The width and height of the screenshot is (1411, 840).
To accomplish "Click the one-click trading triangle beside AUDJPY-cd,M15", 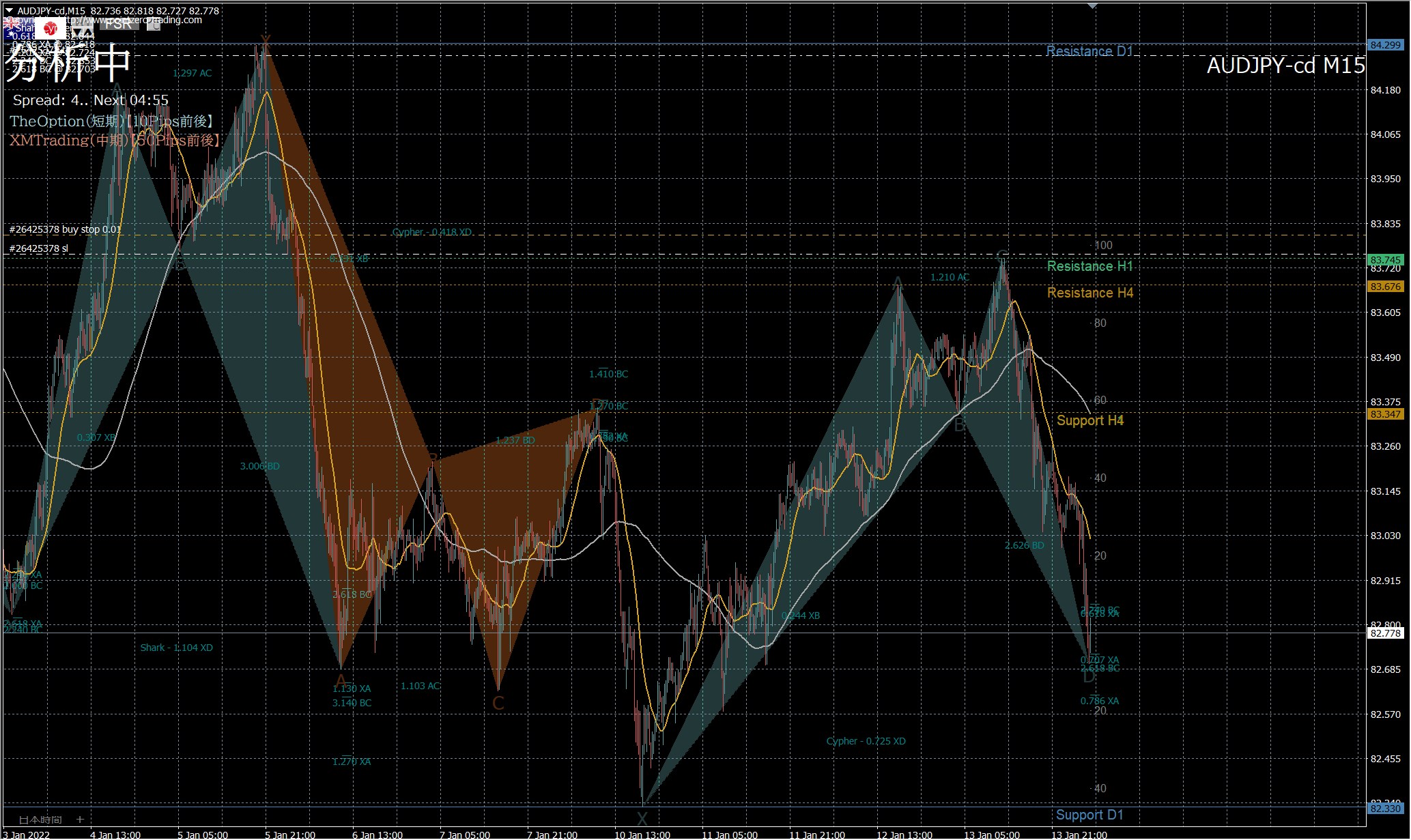I will click(9, 10).
